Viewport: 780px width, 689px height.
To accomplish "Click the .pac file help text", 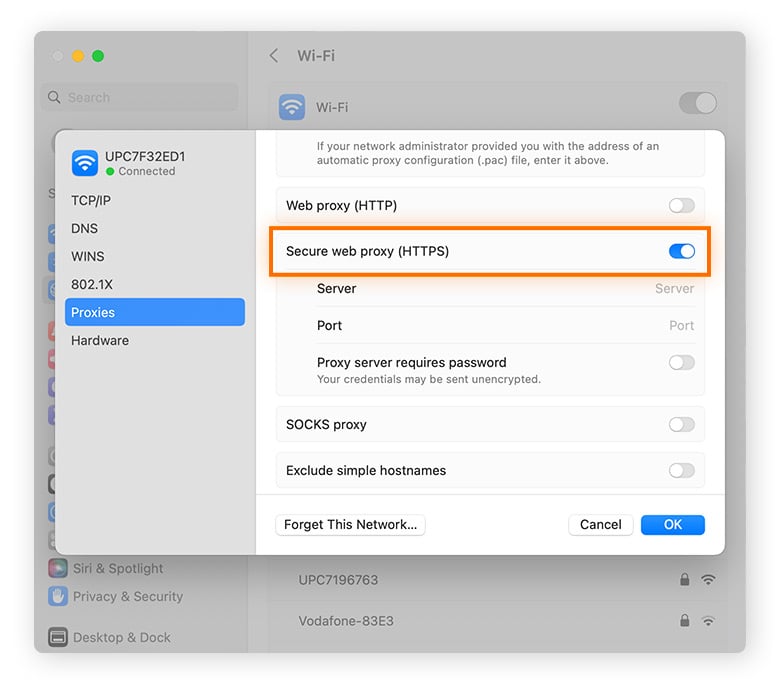I will tap(488, 153).
